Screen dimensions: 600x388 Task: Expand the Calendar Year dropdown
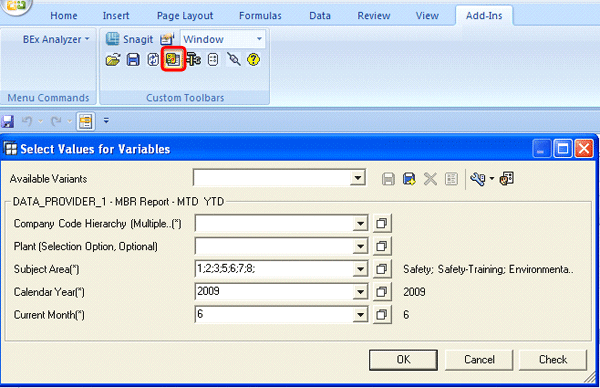pos(360,292)
